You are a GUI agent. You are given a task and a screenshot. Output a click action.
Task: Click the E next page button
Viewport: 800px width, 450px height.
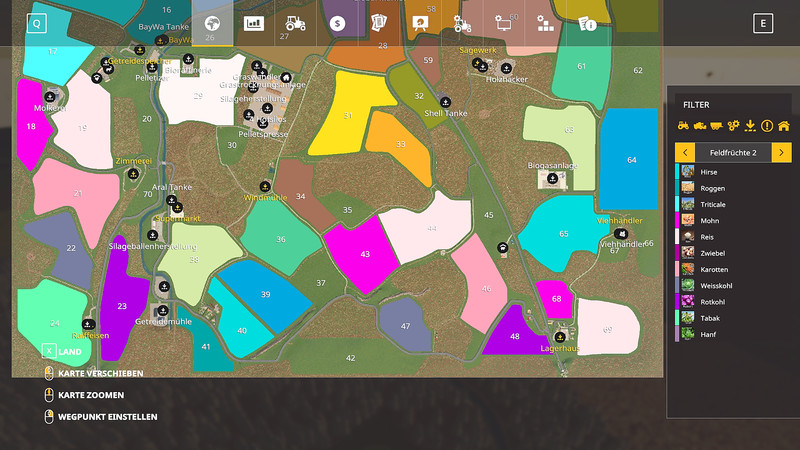click(763, 23)
